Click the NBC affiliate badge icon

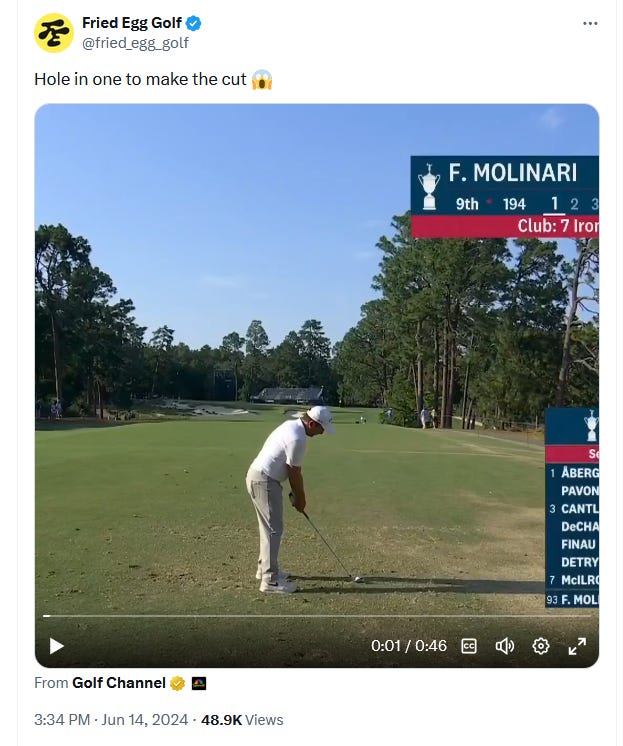(198, 684)
